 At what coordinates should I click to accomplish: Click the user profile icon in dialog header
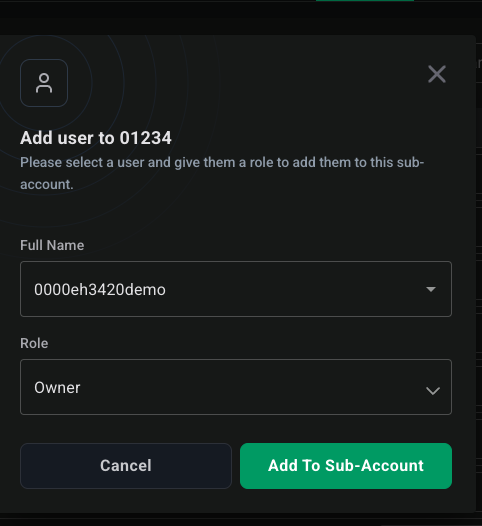pos(44,83)
